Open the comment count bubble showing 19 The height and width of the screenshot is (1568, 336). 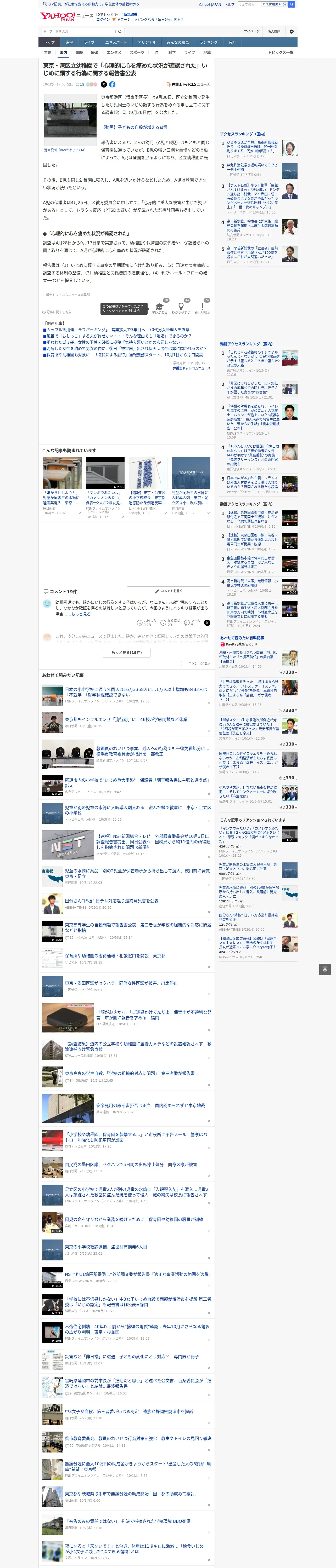pos(80,85)
